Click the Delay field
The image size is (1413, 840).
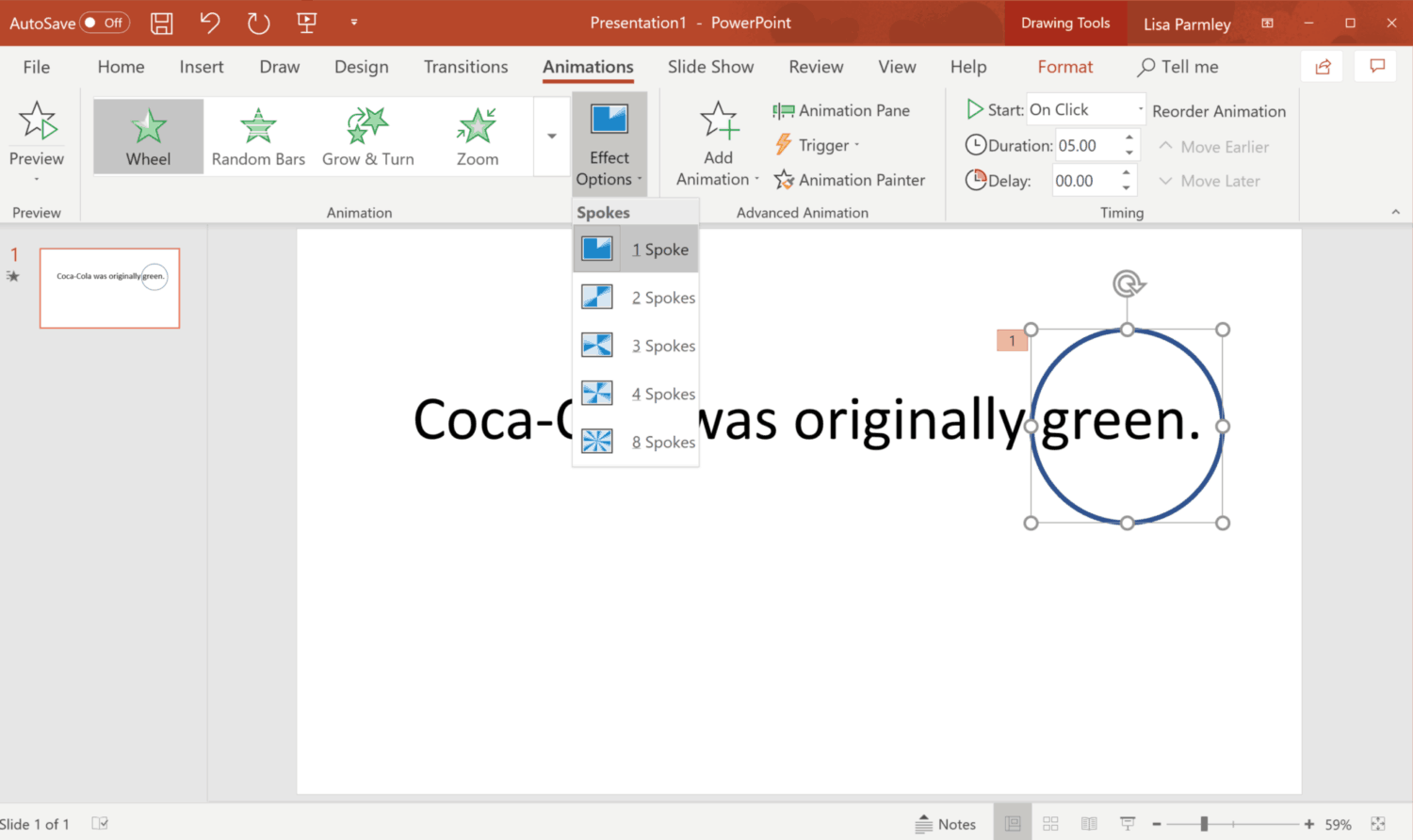[x=1083, y=181]
